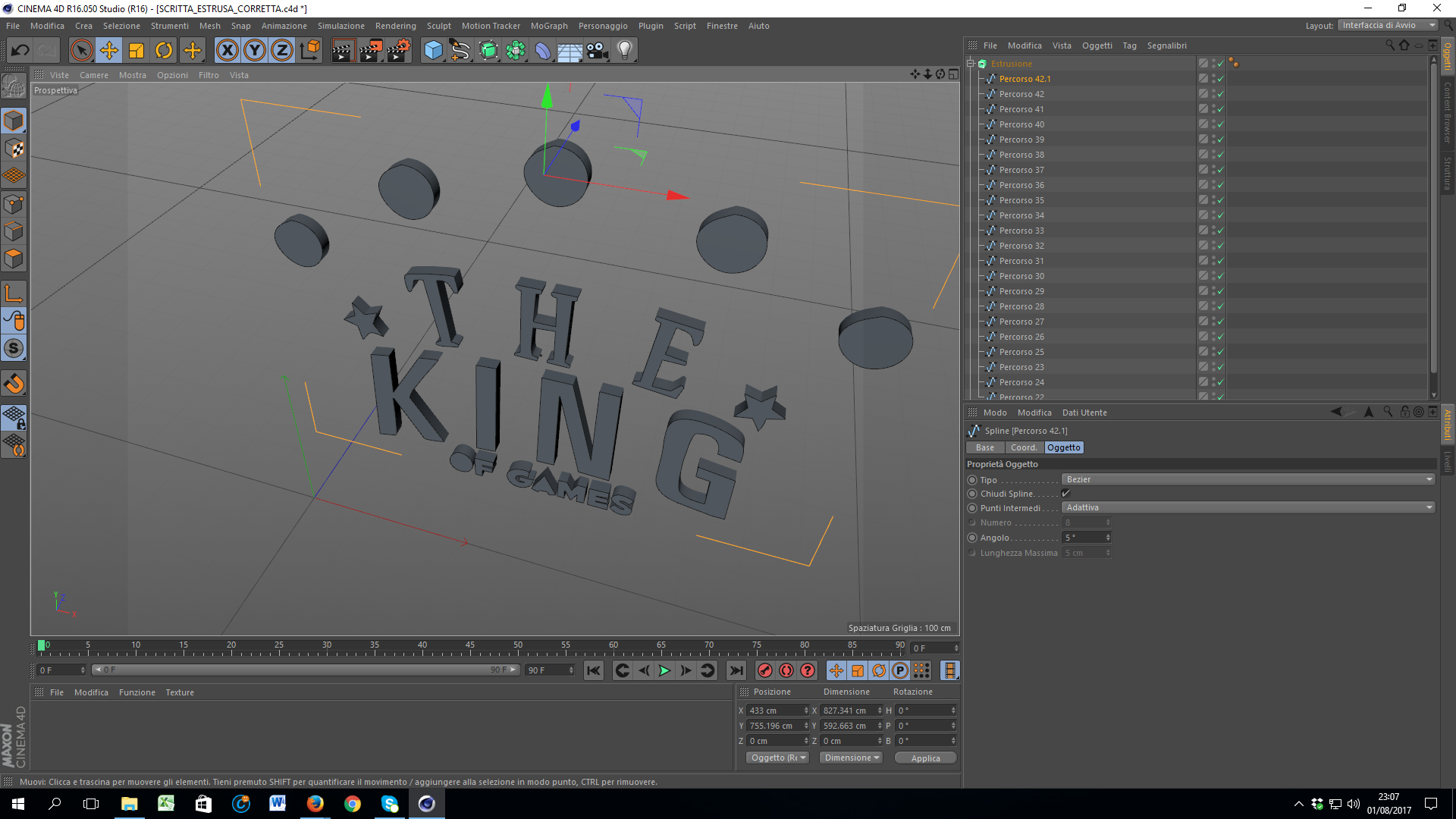Toggle the green check for Percorso 40

click(1220, 124)
